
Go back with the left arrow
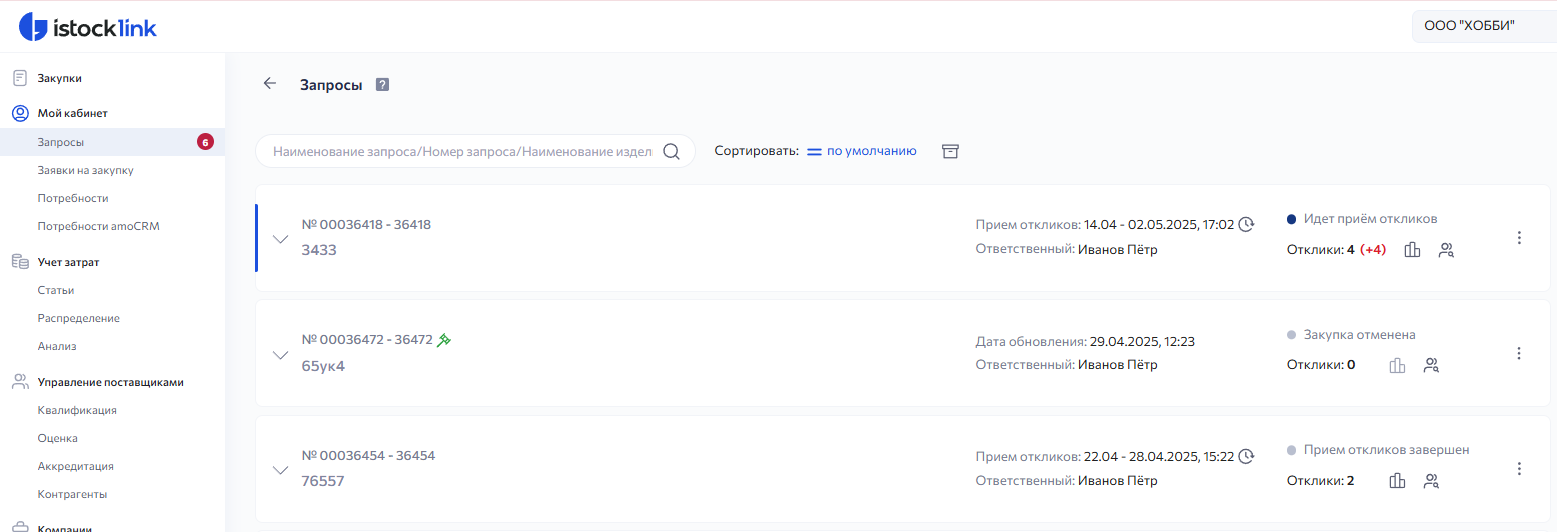point(269,84)
